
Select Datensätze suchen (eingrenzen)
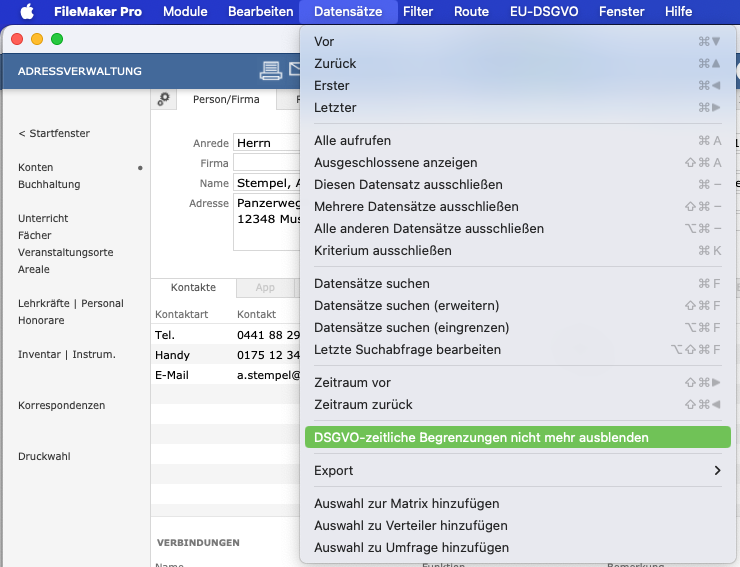tap(518, 328)
